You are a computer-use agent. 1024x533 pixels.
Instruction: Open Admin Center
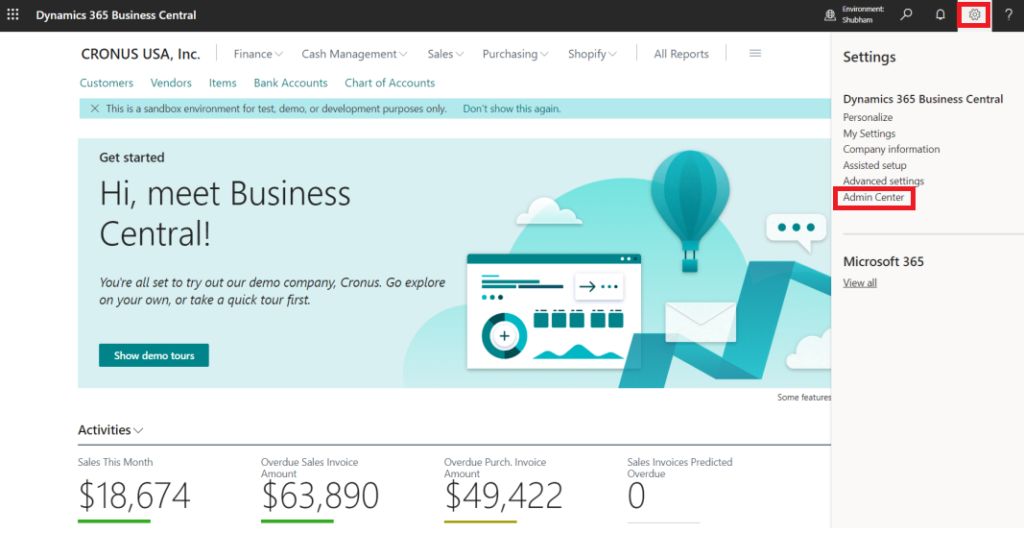pos(873,197)
